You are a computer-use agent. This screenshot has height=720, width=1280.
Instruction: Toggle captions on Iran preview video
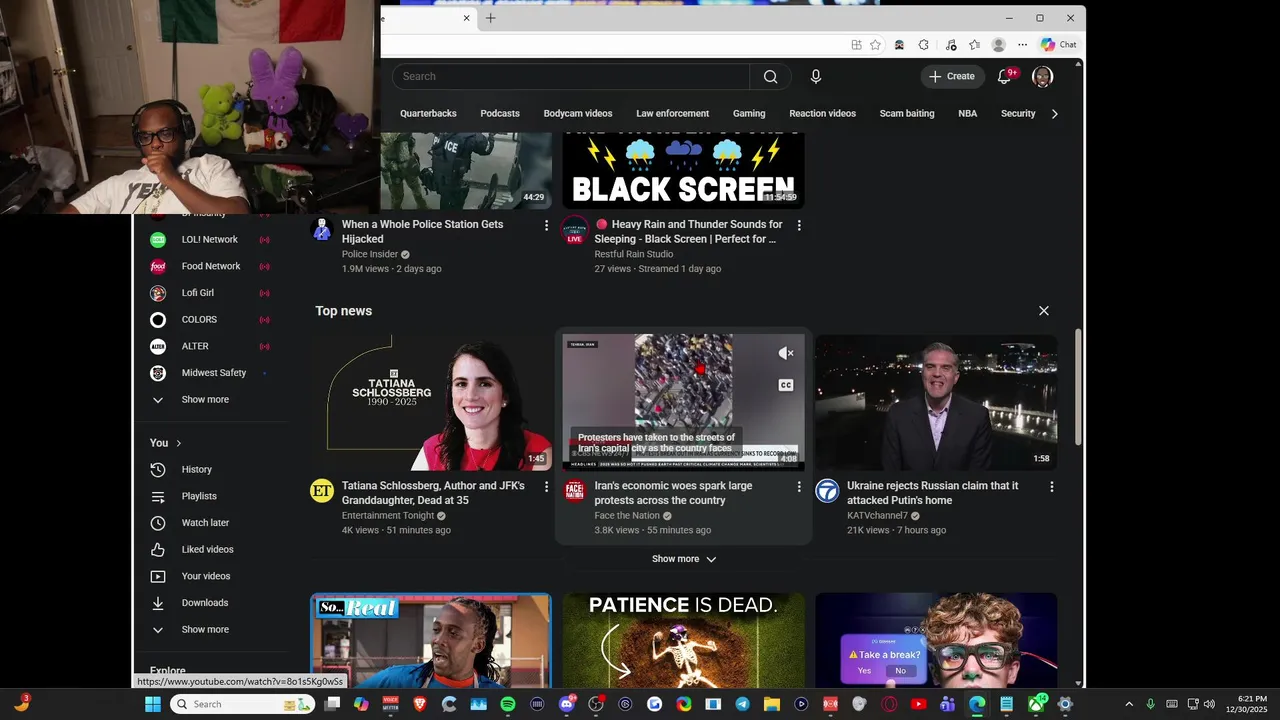(x=786, y=385)
